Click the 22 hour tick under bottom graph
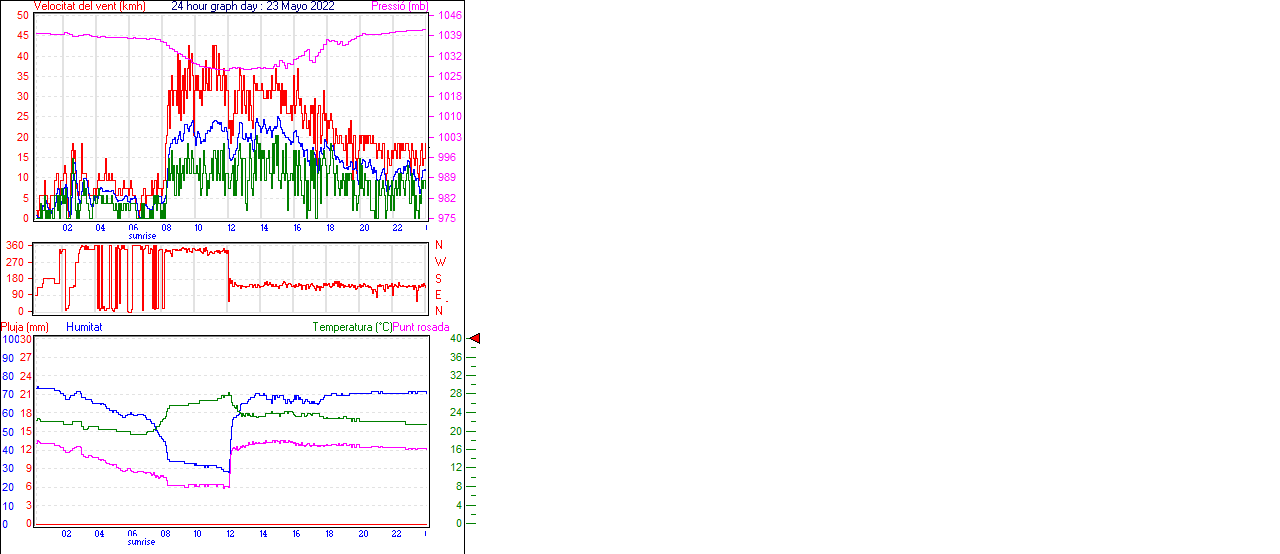Screen dimensions: 1280x554 [397, 534]
